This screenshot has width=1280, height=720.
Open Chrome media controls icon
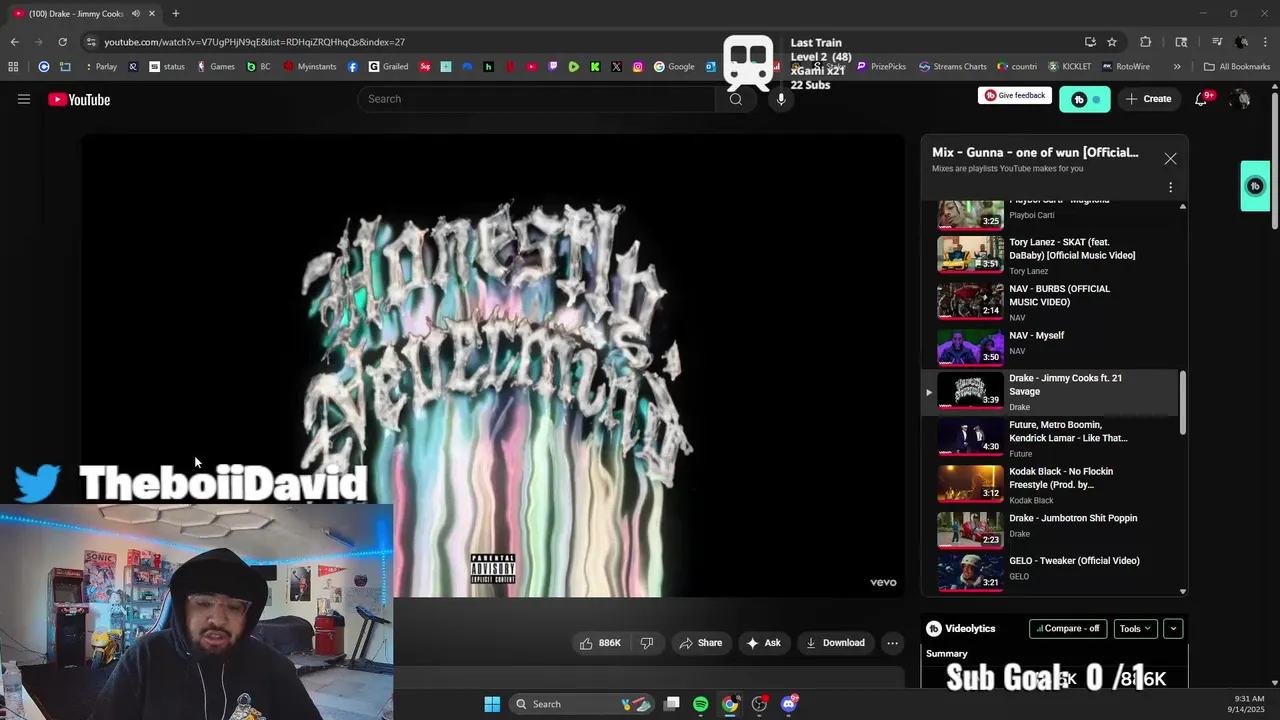pos(1217,42)
